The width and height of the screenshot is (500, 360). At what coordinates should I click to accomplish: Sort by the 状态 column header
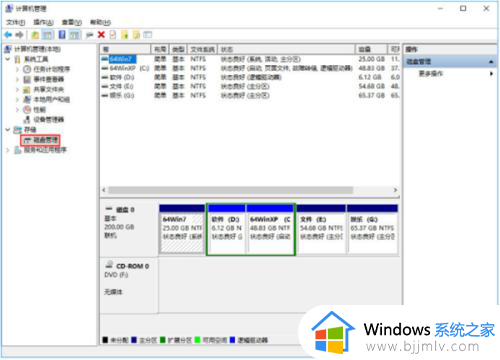tap(286, 49)
